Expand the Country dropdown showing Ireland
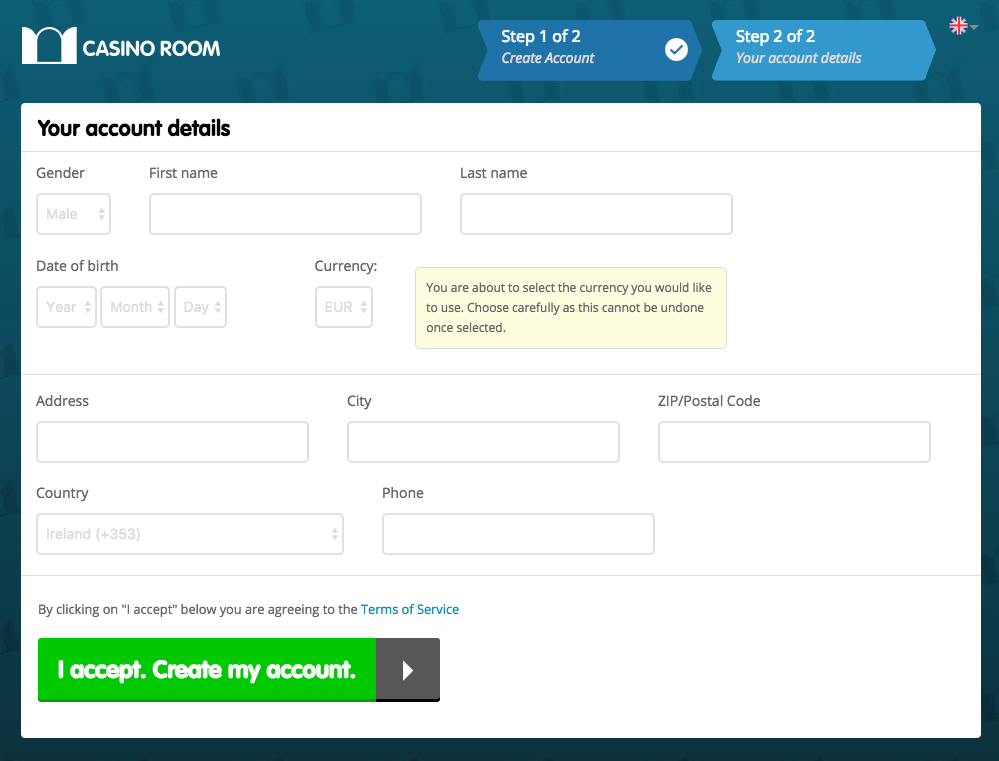Screen dimensions: 999x761 click(x=190, y=534)
